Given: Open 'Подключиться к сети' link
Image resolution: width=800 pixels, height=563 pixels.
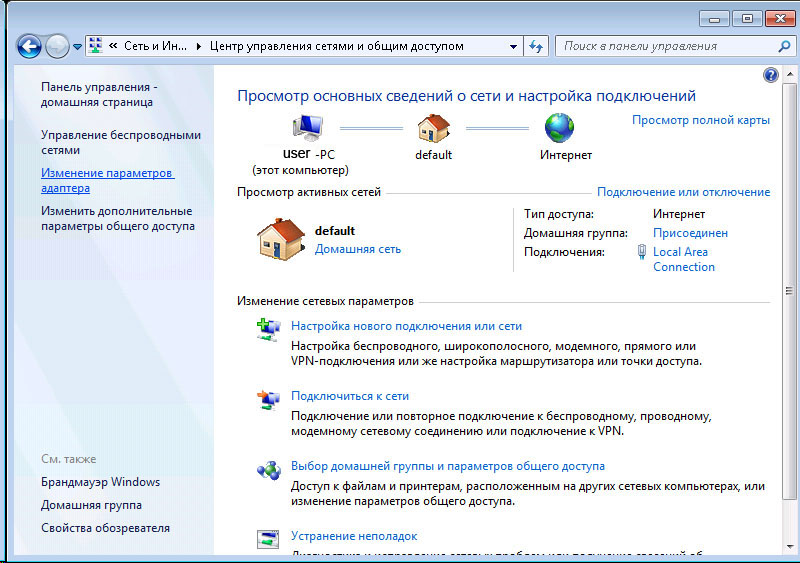Looking at the screenshot, I should tap(350, 396).
